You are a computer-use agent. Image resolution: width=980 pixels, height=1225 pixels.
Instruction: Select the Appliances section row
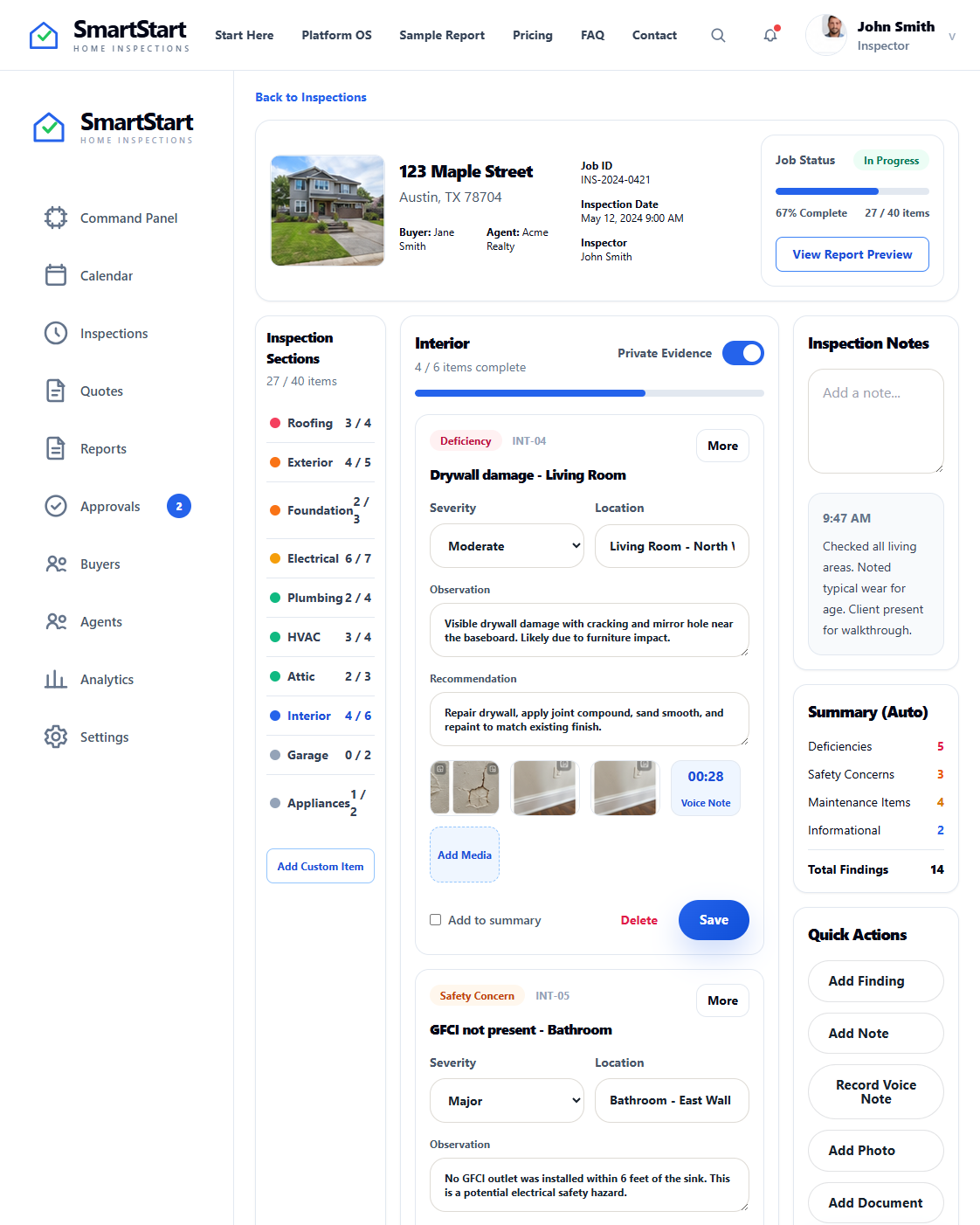pyautogui.click(x=321, y=803)
